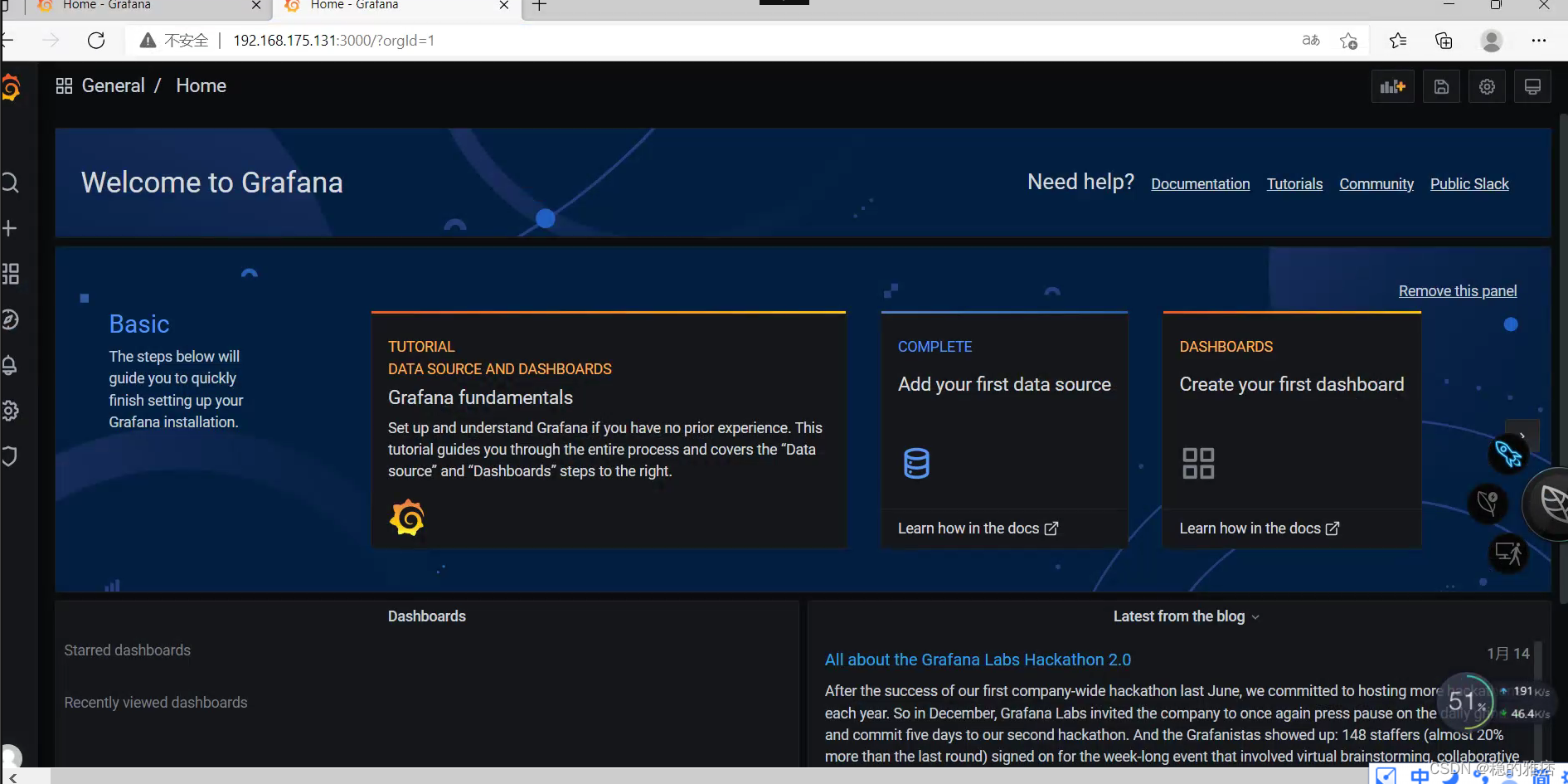
Task: Click the Grafana logo in tutorial card
Action: 406,518
